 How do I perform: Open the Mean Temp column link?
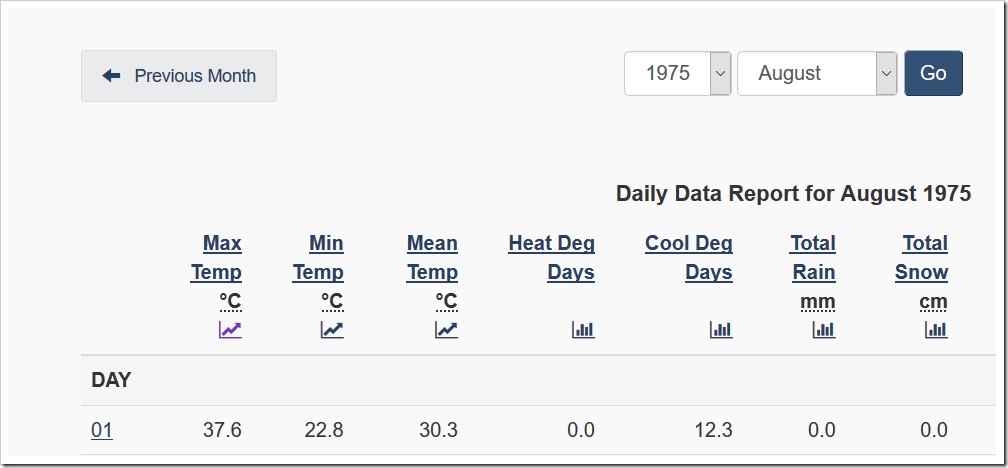432,258
